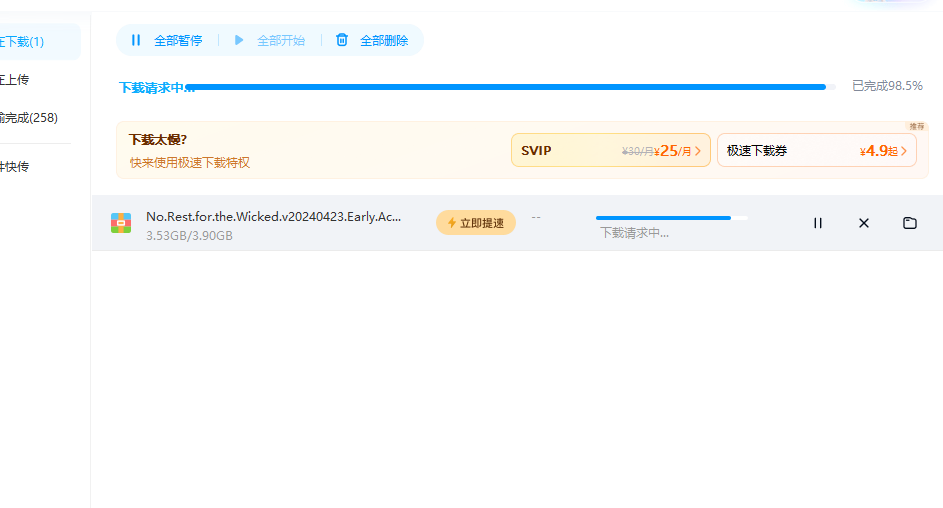Viewport: 943px width, 508px height.
Task: Click the file's individual progress bar
Action: point(670,217)
